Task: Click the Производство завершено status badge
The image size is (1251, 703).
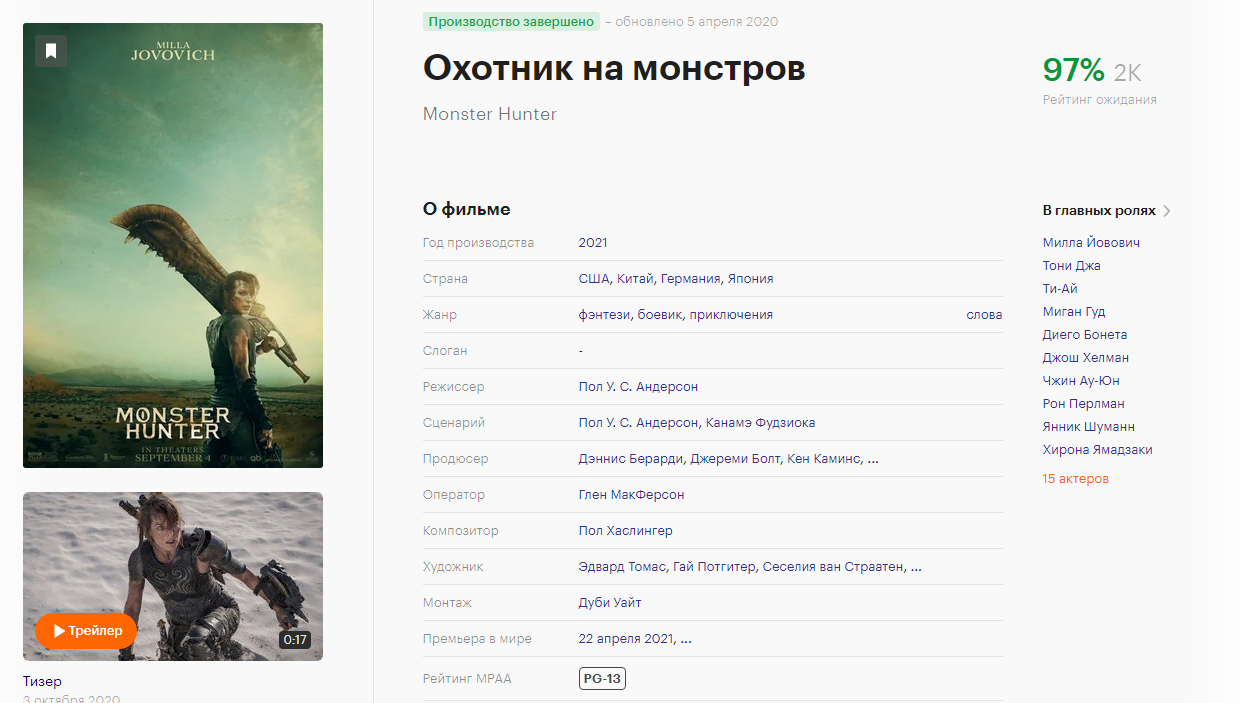Action: (511, 22)
